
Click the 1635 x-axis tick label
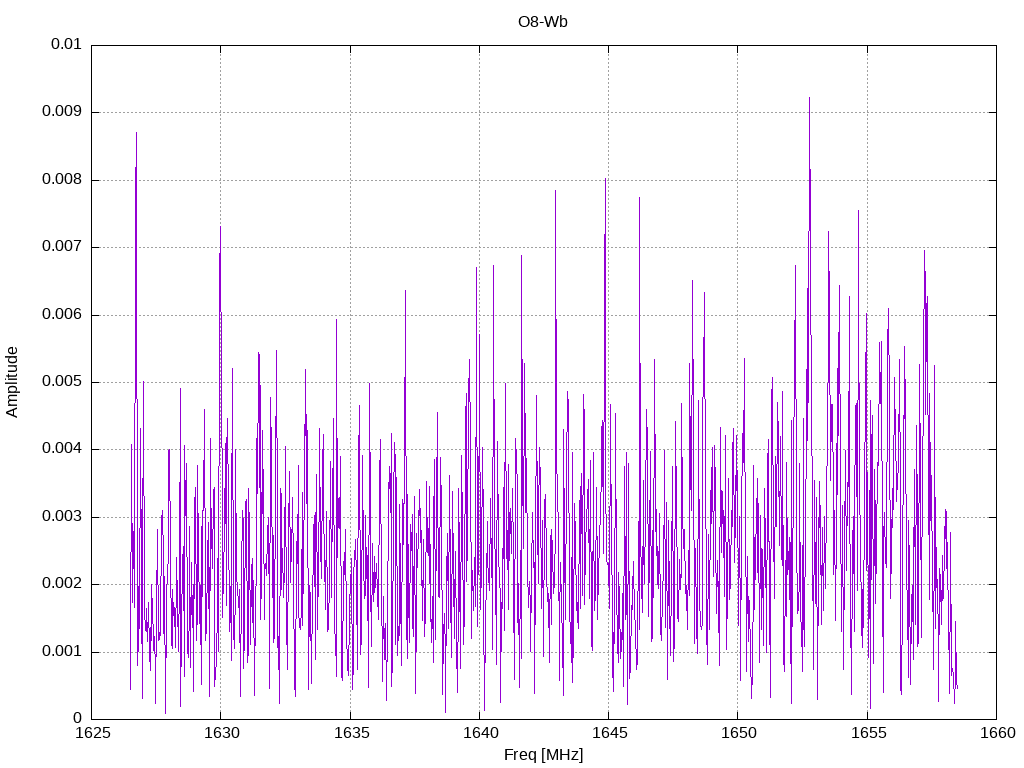351,733
